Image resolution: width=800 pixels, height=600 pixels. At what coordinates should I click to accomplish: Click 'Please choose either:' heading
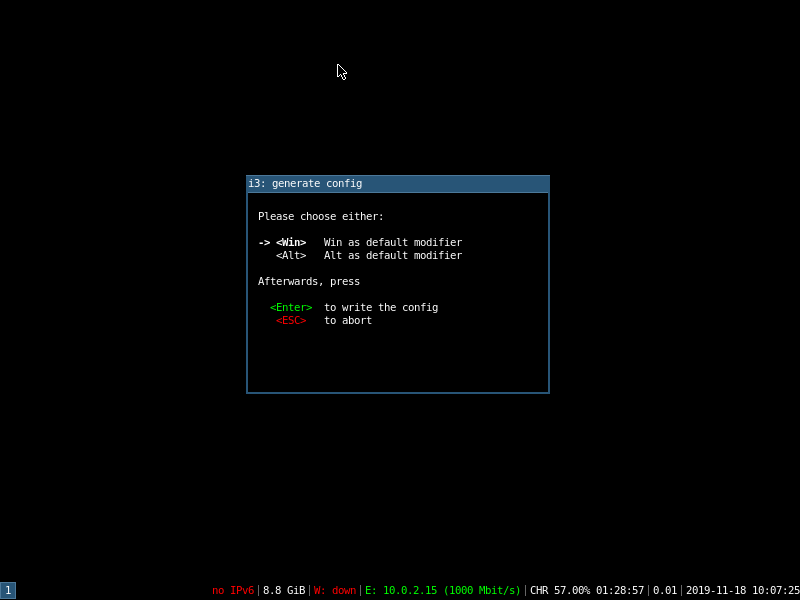pos(320,216)
